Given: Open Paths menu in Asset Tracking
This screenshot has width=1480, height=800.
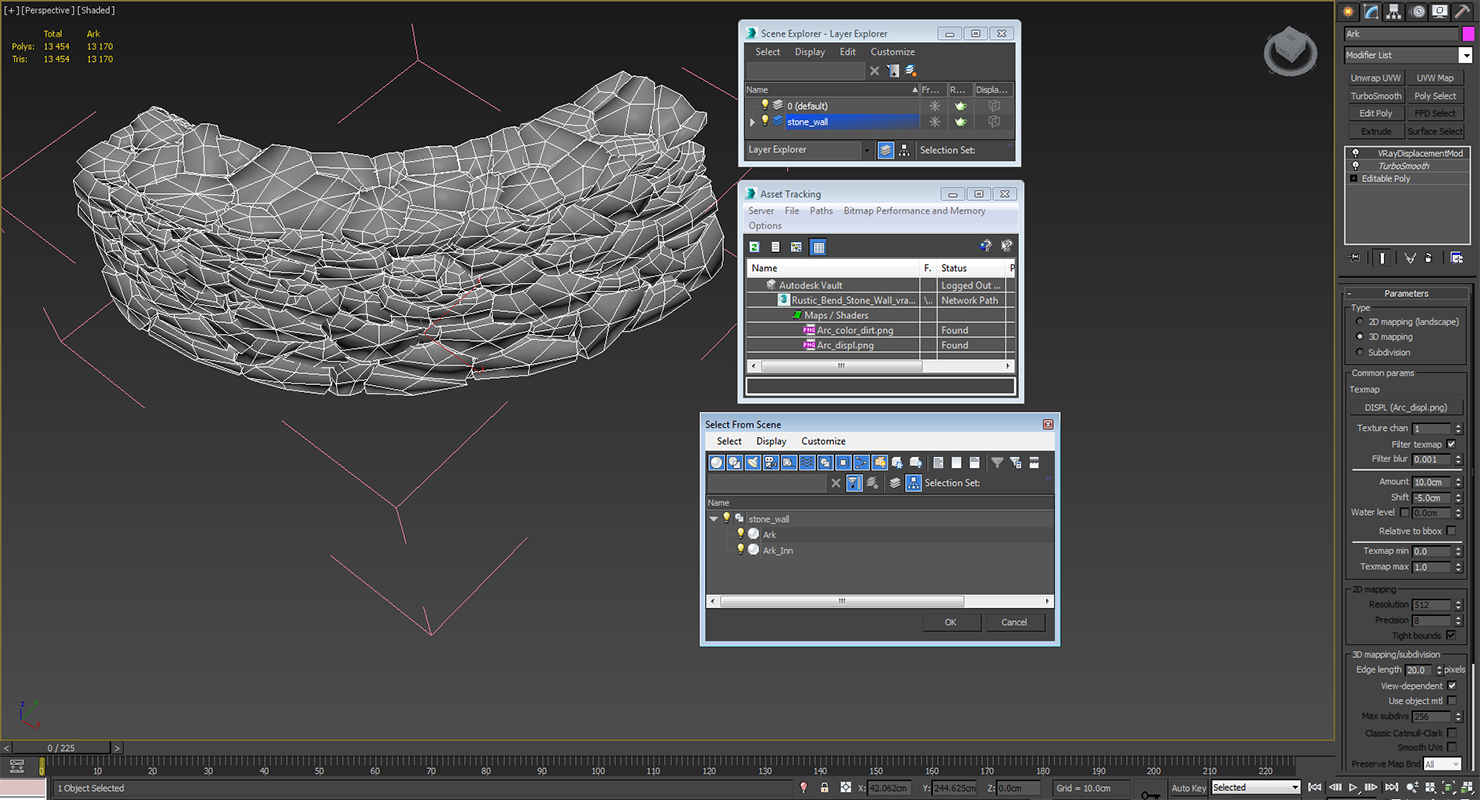Looking at the screenshot, I should click(x=821, y=211).
